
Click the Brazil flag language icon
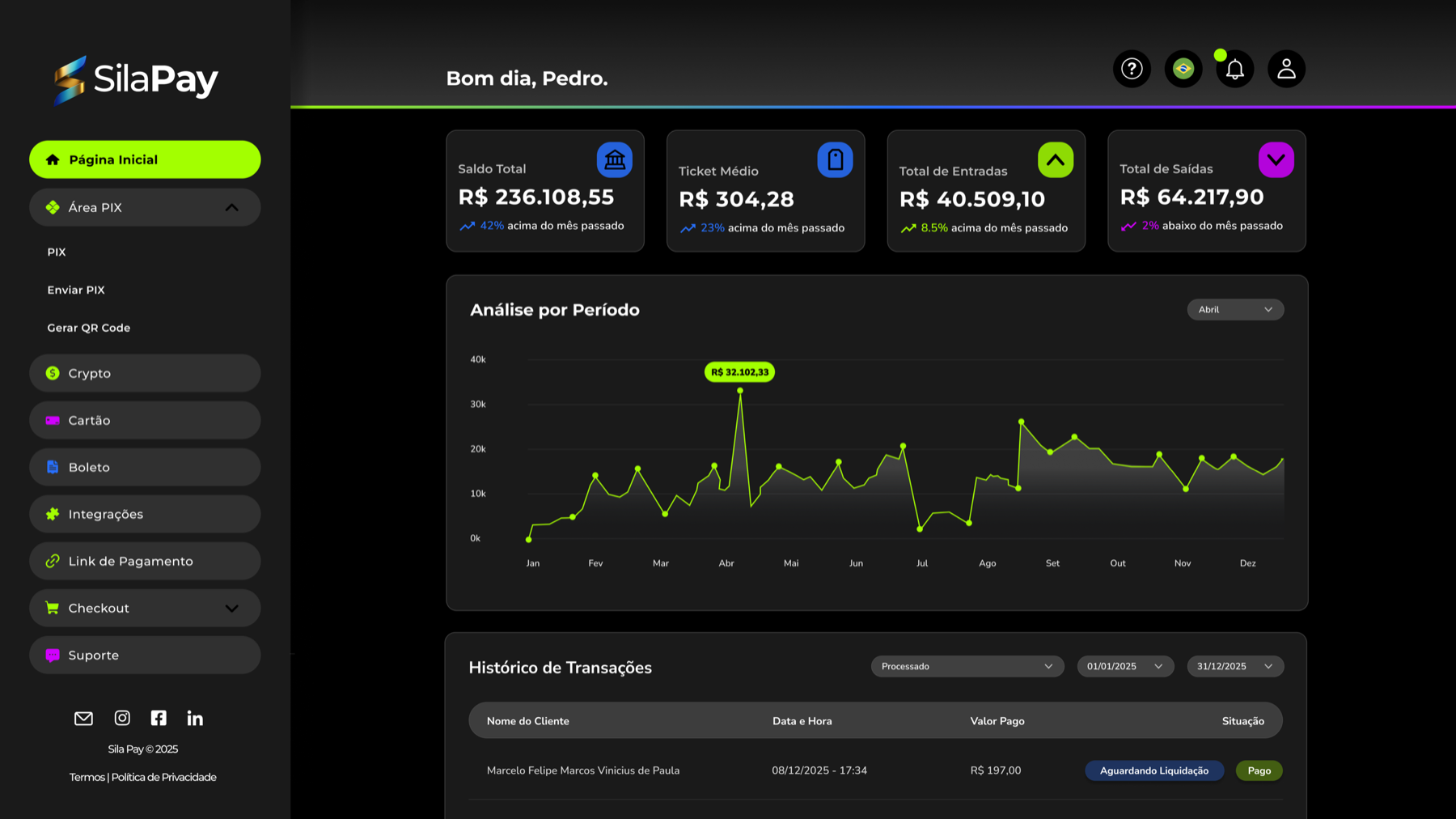coord(1183,69)
